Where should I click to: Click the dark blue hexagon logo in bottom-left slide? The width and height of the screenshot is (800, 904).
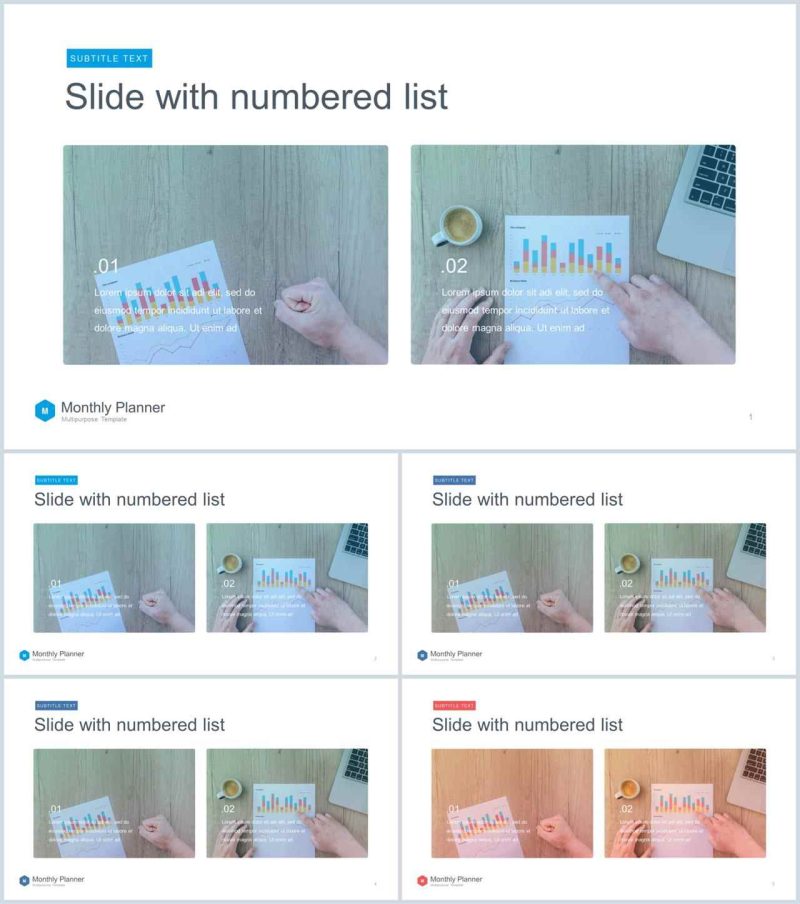(24, 880)
